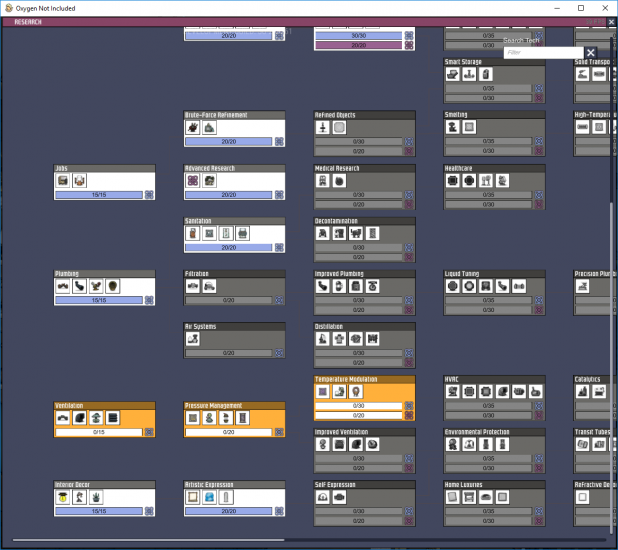
Task: Select the Catalytics card title
Action: 587,379
